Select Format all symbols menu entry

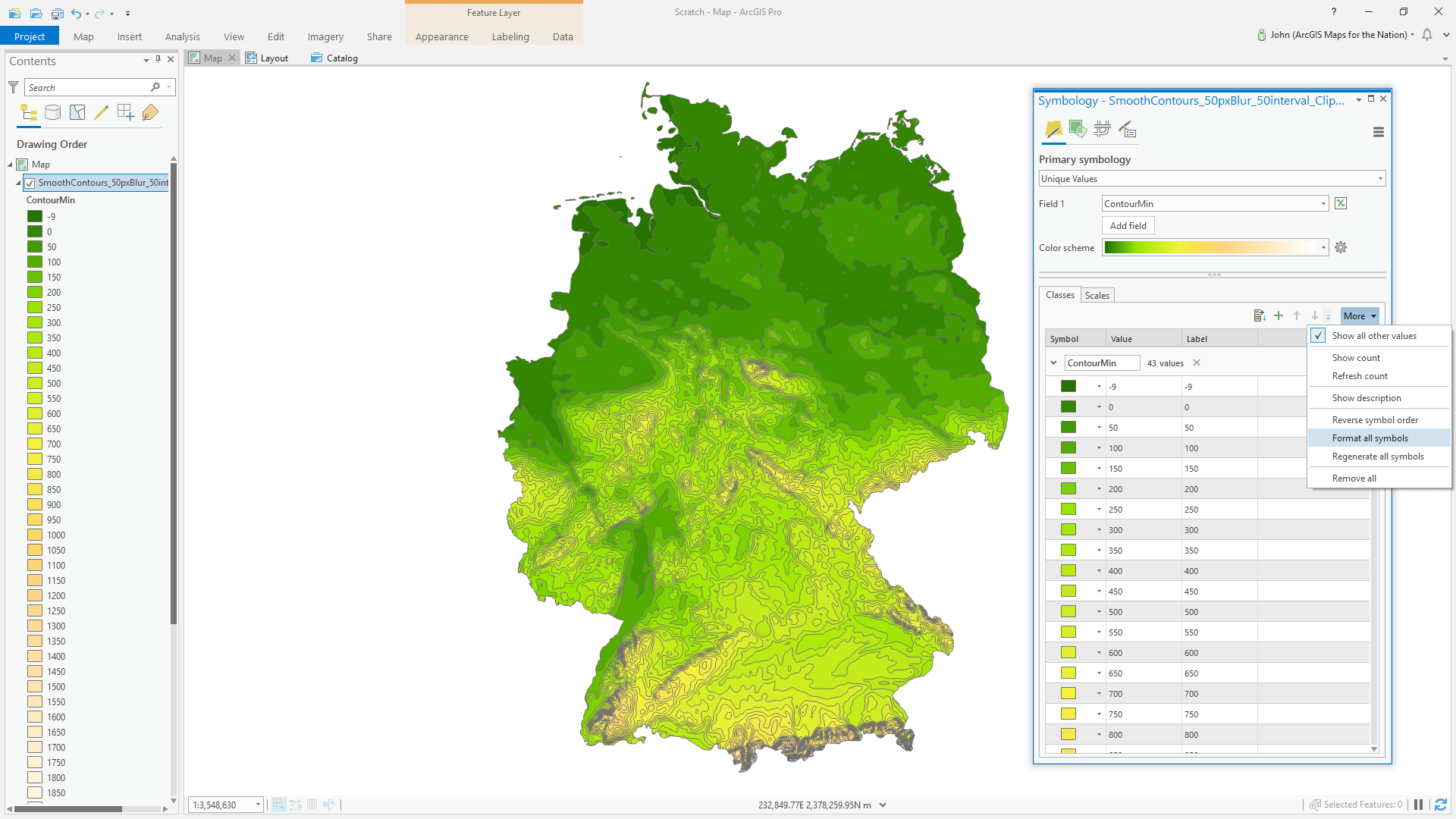click(x=1370, y=438)
